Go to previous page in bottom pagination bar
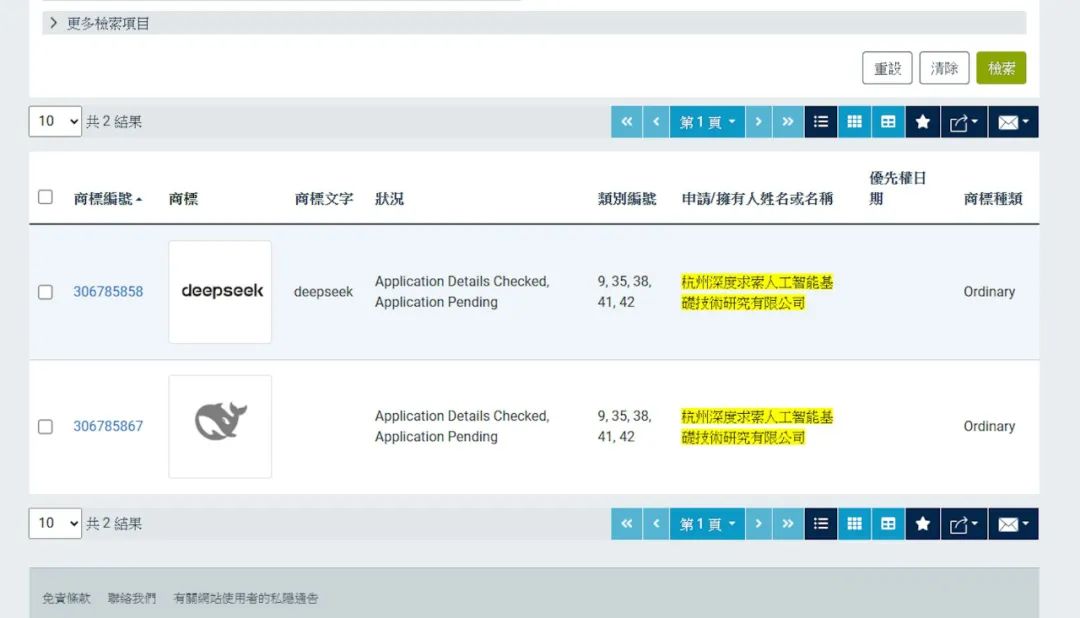This screenshot has width=1080, height=618. pyautogui.click(x=656, y=524)
